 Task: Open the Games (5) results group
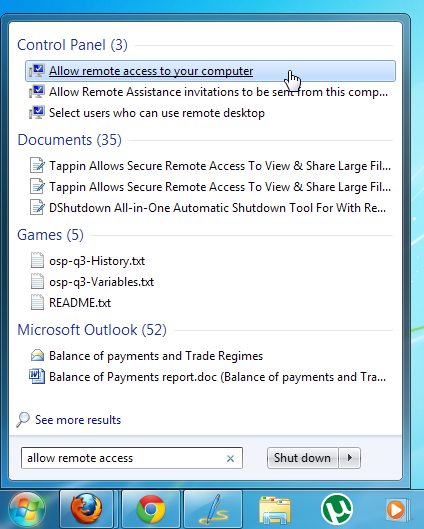coord(50,235)
